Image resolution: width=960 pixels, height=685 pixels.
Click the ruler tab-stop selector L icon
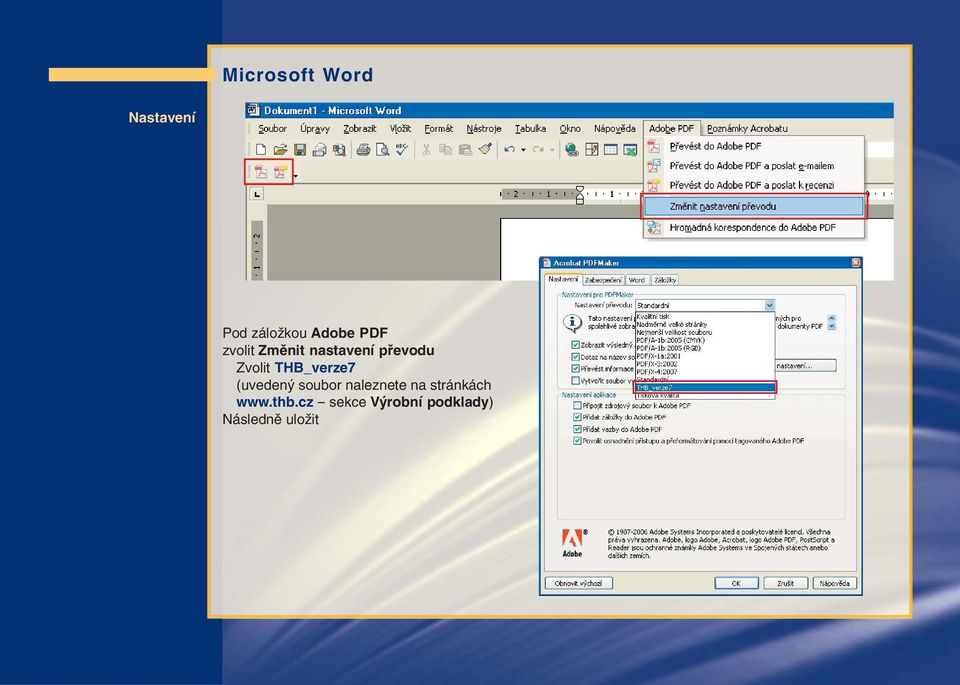(257, 195)
